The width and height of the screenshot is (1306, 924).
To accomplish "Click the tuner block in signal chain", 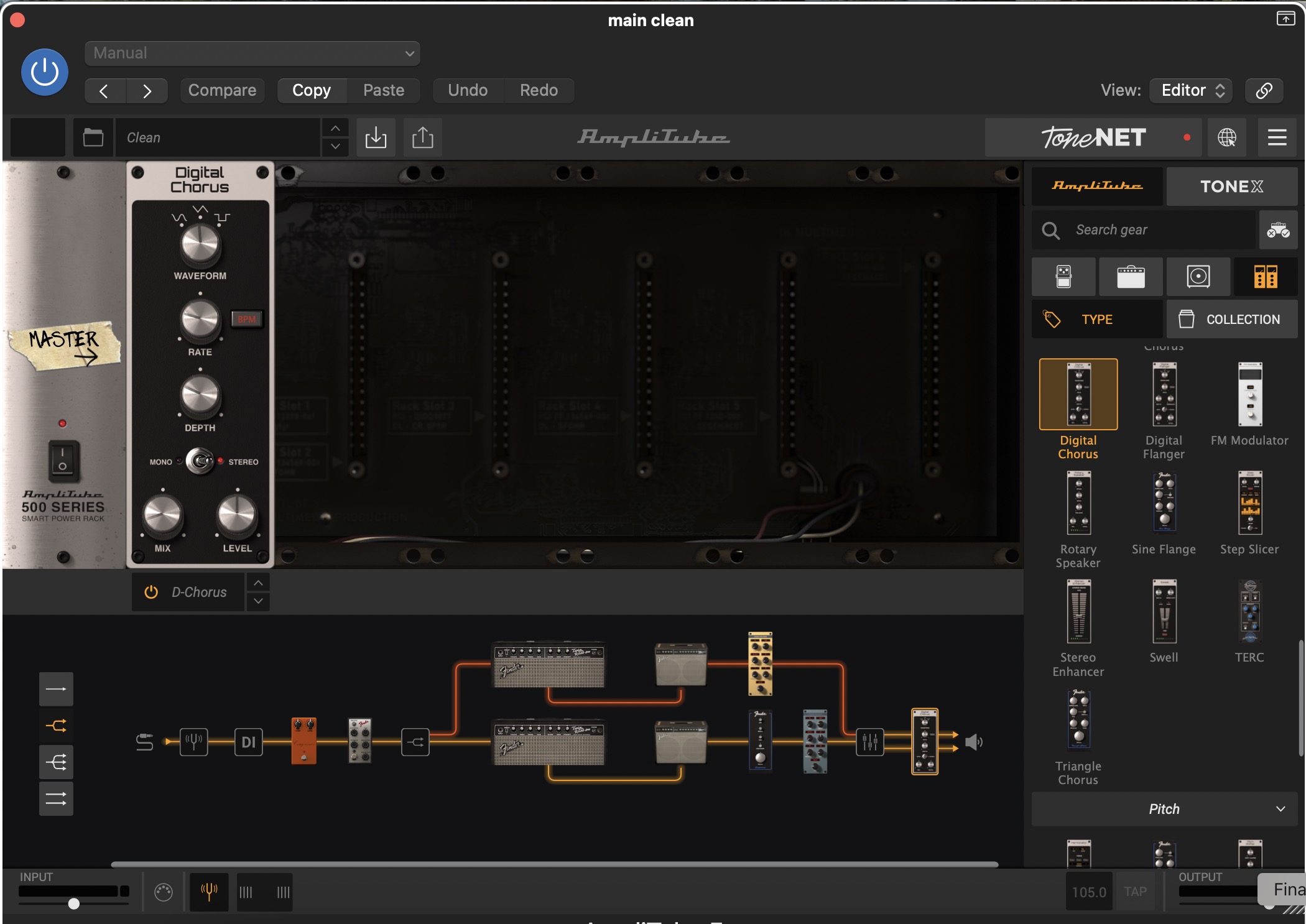I will (194, 742).
